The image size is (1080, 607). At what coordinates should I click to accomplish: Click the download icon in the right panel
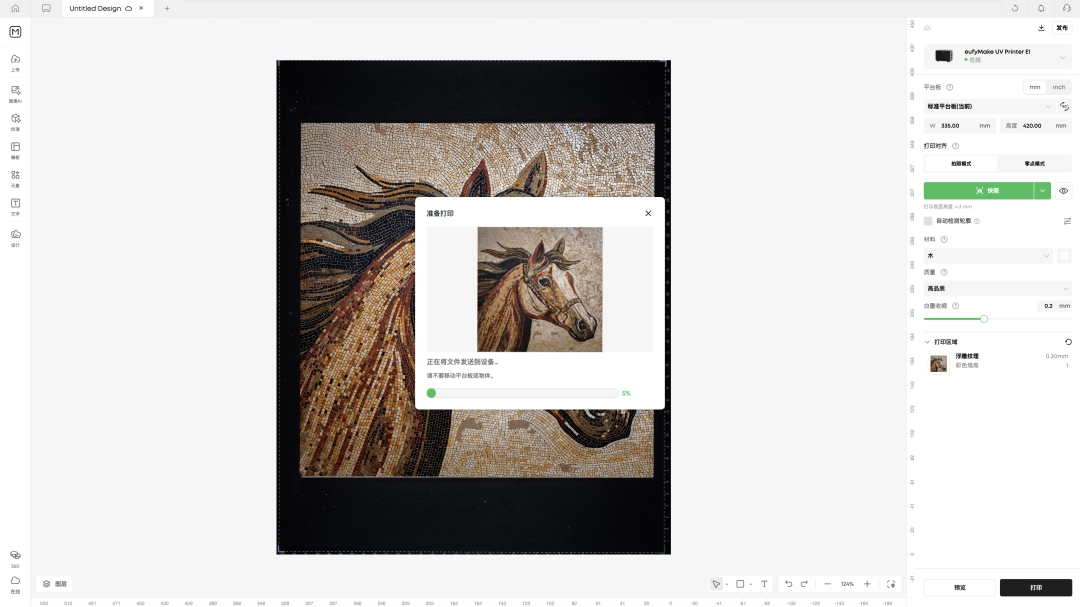tap(1041, 28)
